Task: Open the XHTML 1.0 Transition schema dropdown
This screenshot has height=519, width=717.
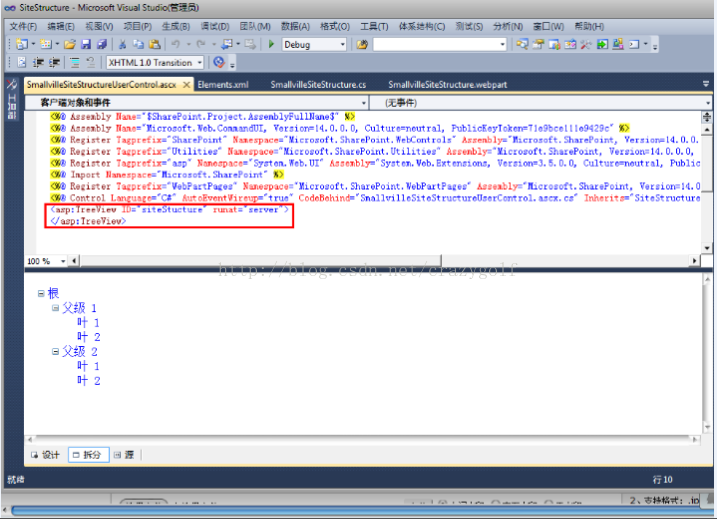Action: pos(200,62)
